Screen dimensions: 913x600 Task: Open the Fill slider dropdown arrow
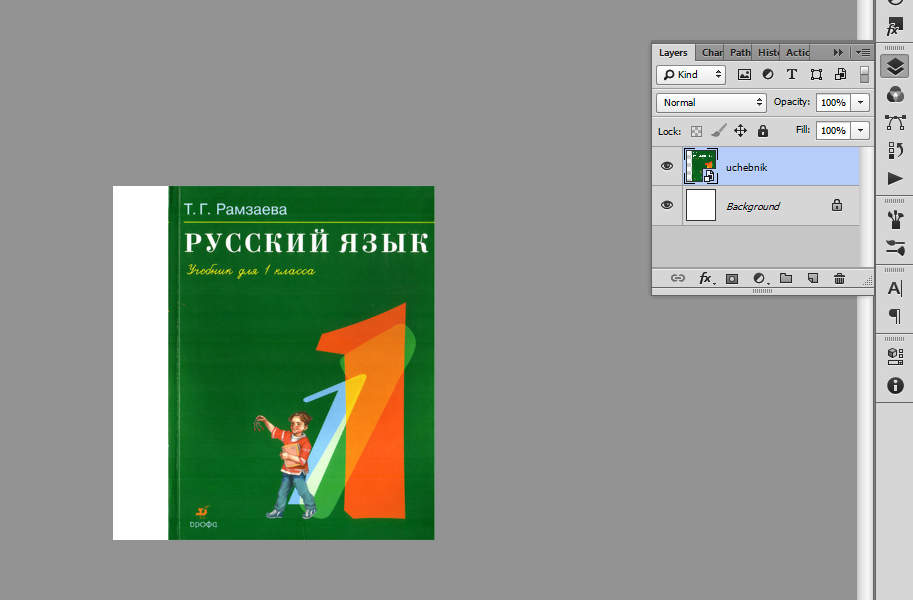click(x=860, y=130)
